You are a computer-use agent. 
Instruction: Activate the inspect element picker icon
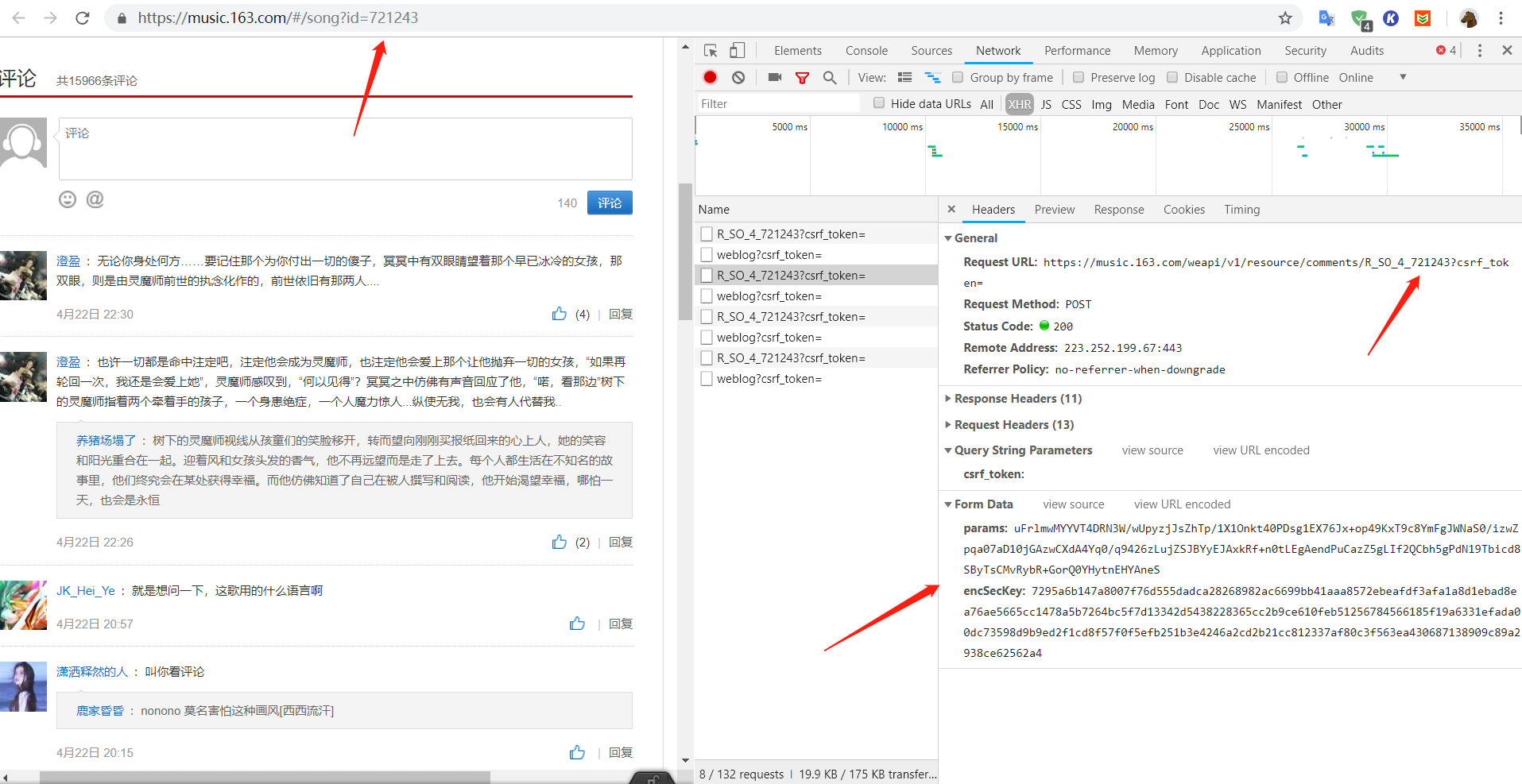711,50
